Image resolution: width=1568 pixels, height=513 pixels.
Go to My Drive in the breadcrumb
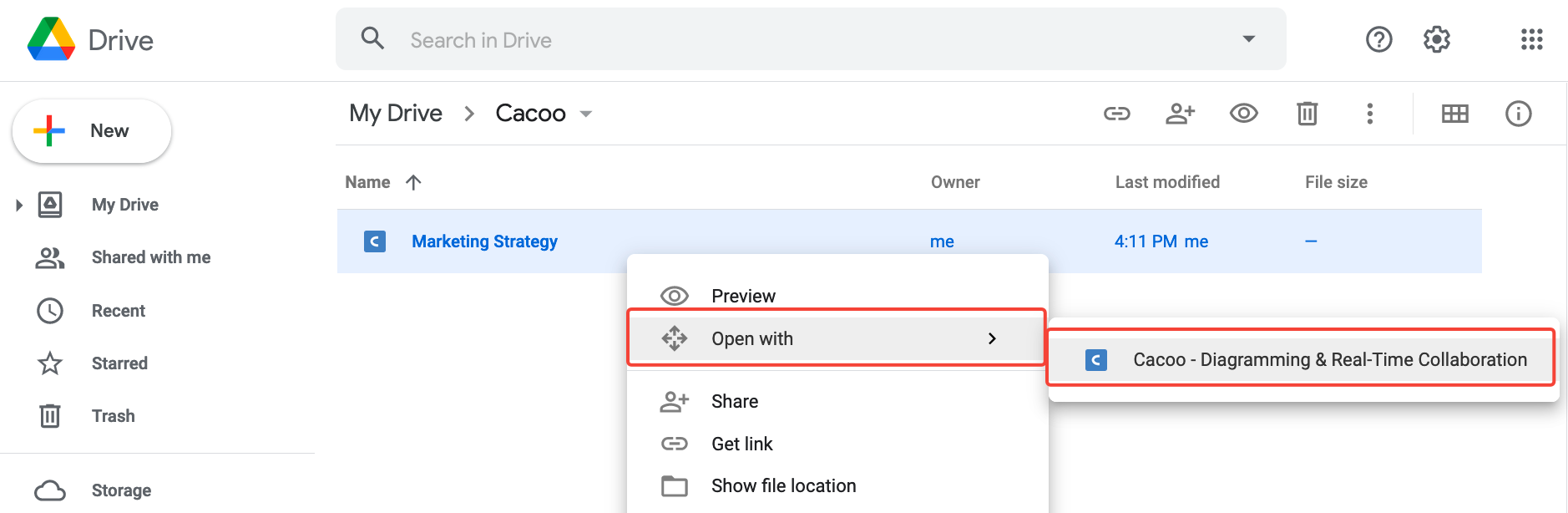tap(396, 113)
